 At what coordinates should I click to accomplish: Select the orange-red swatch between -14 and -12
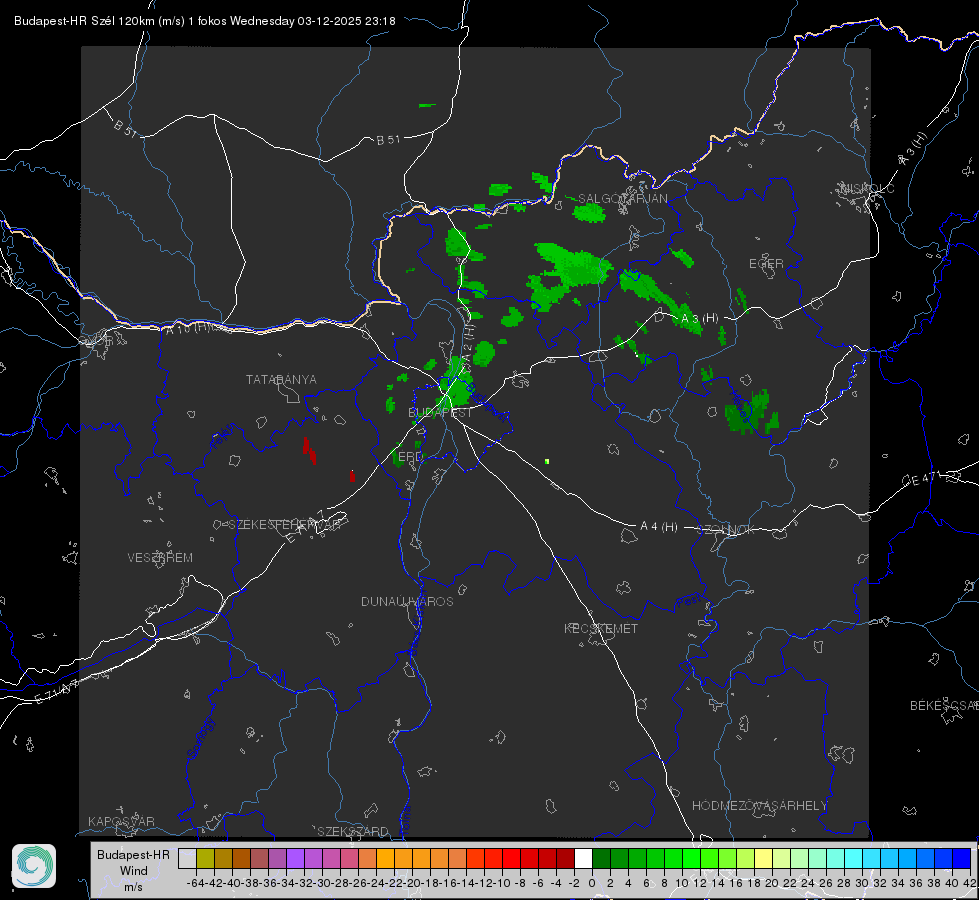click(475, 858)
